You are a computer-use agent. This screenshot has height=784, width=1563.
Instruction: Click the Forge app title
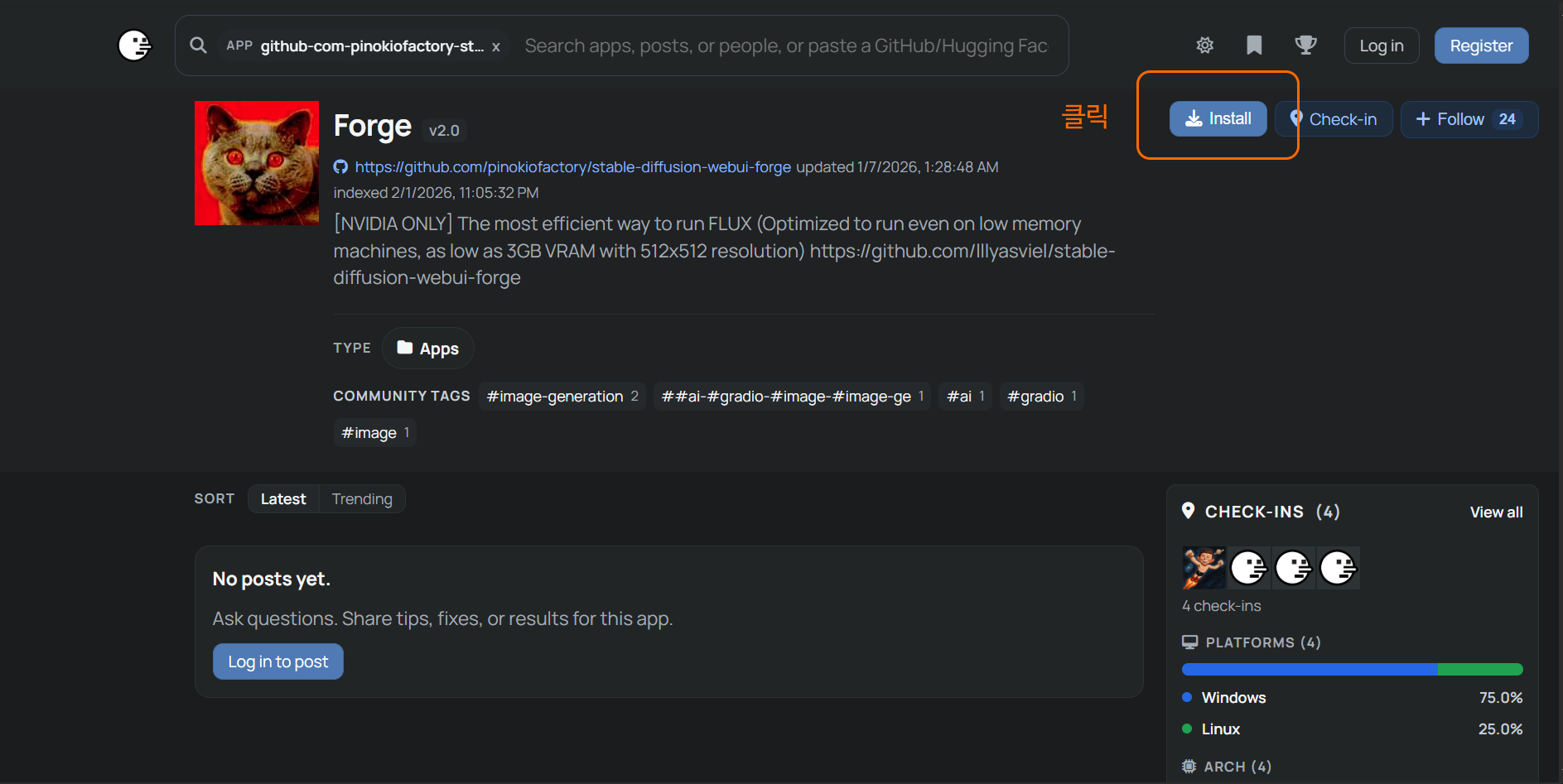tap(372, 126)
